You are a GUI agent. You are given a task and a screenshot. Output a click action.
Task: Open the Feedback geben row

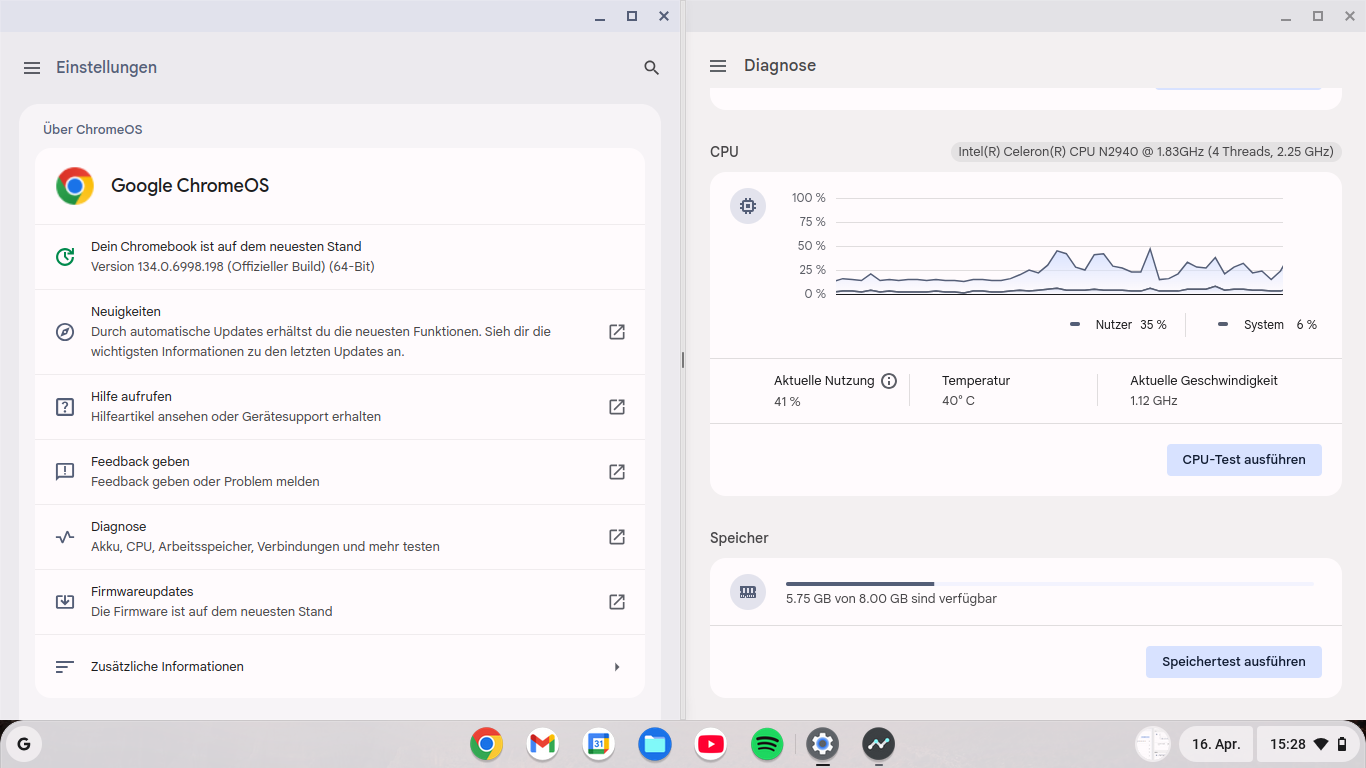point(340,472)
